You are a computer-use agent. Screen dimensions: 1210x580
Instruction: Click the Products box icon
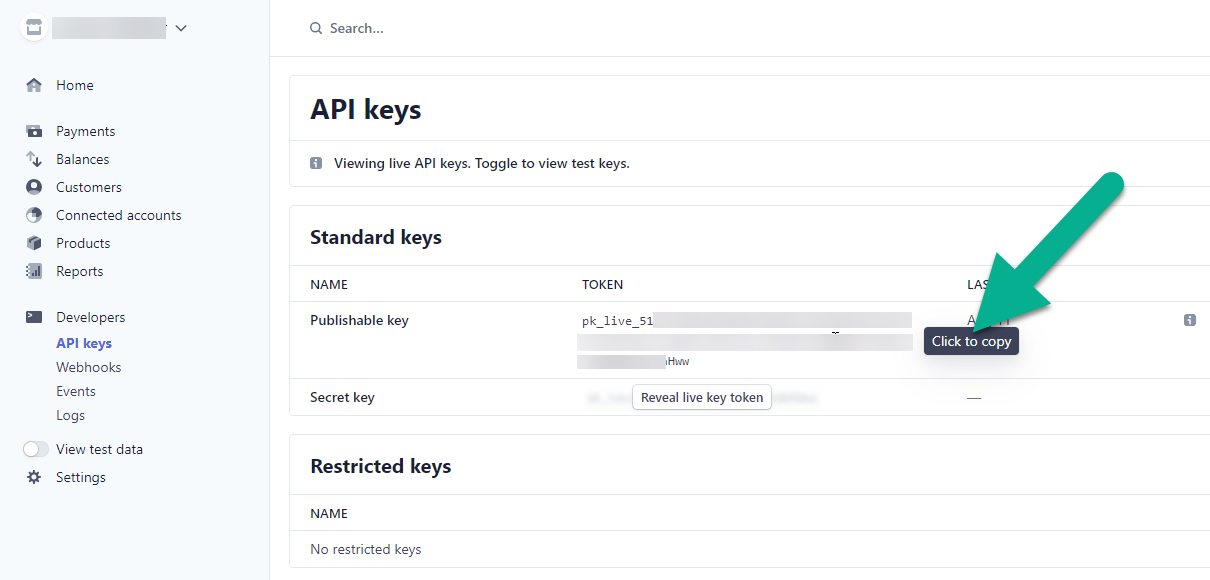pyautogui.click(x=35, y=243)
